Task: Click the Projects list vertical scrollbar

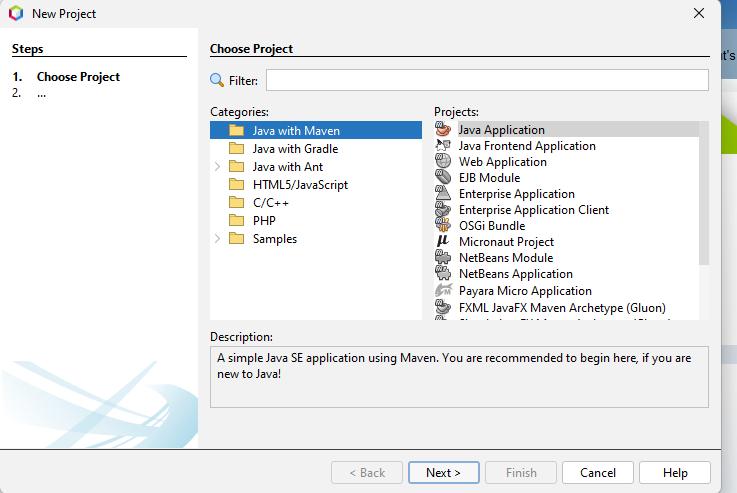Action: click(704, 193)
